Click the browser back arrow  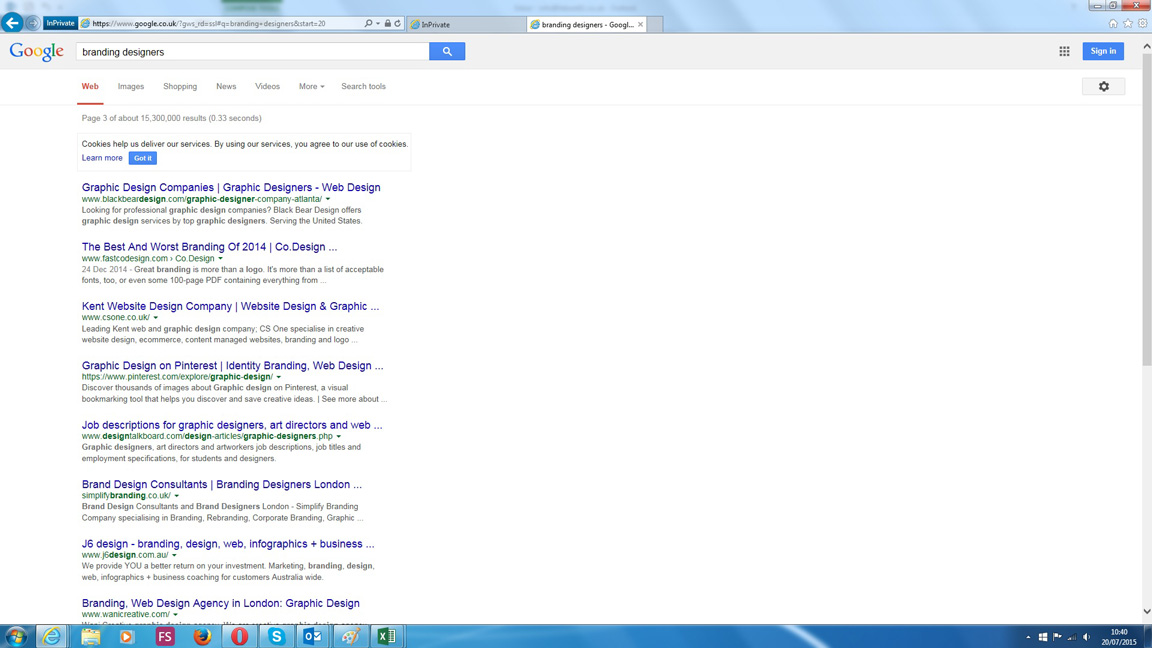click(13, 23)
